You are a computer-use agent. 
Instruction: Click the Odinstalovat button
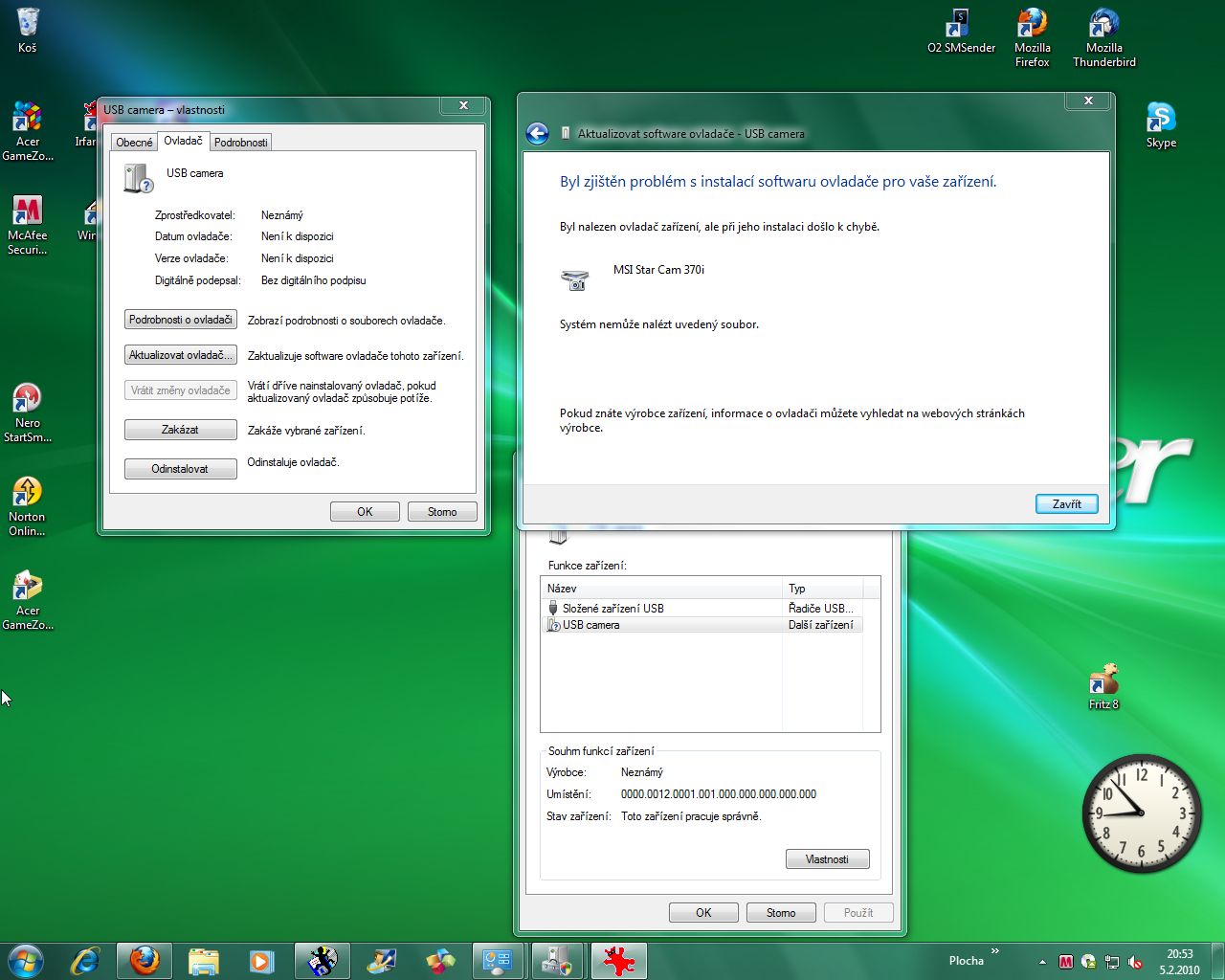(180, 469)
